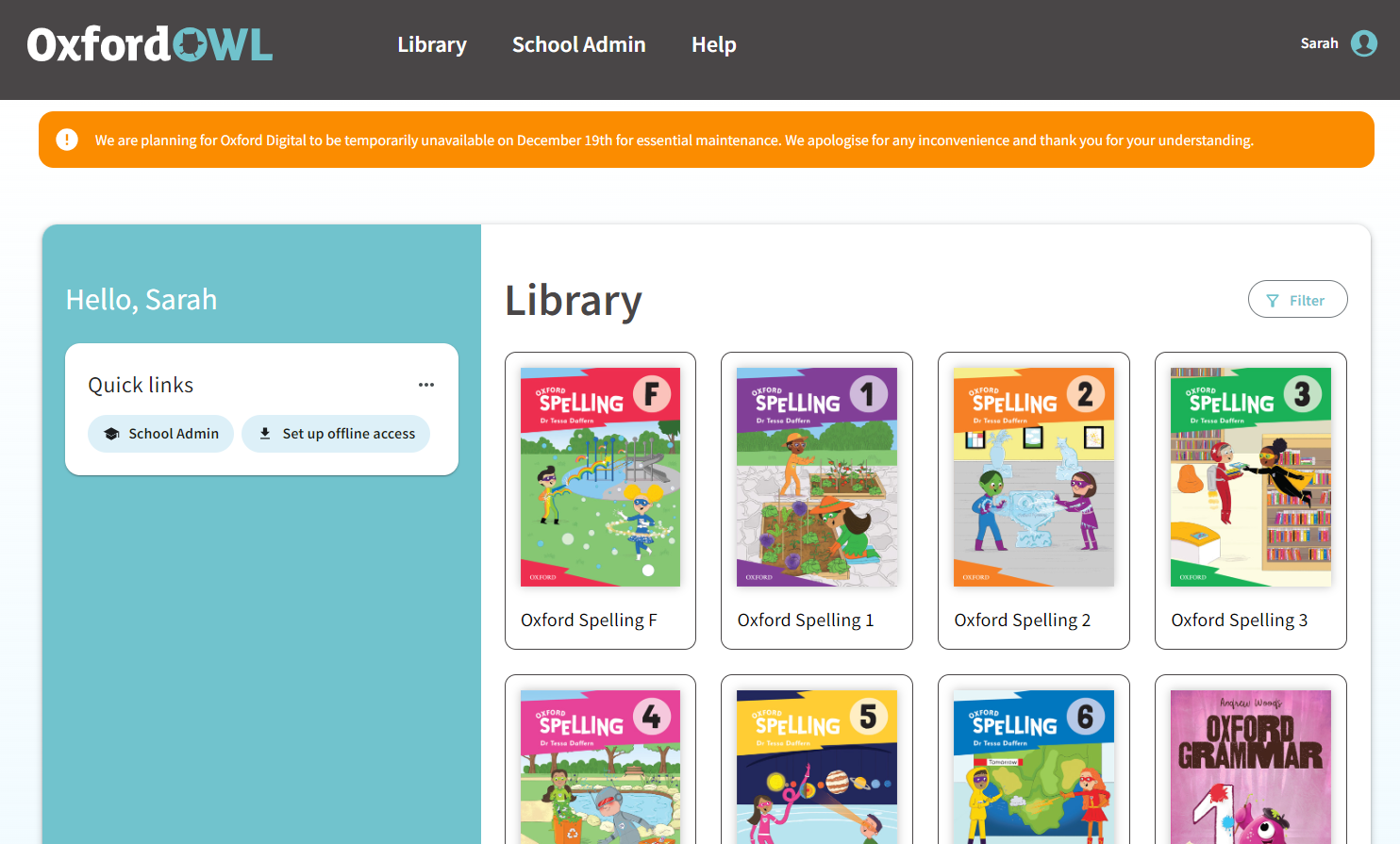
Task: Click the filter funnel icon
Action: 1273,301
